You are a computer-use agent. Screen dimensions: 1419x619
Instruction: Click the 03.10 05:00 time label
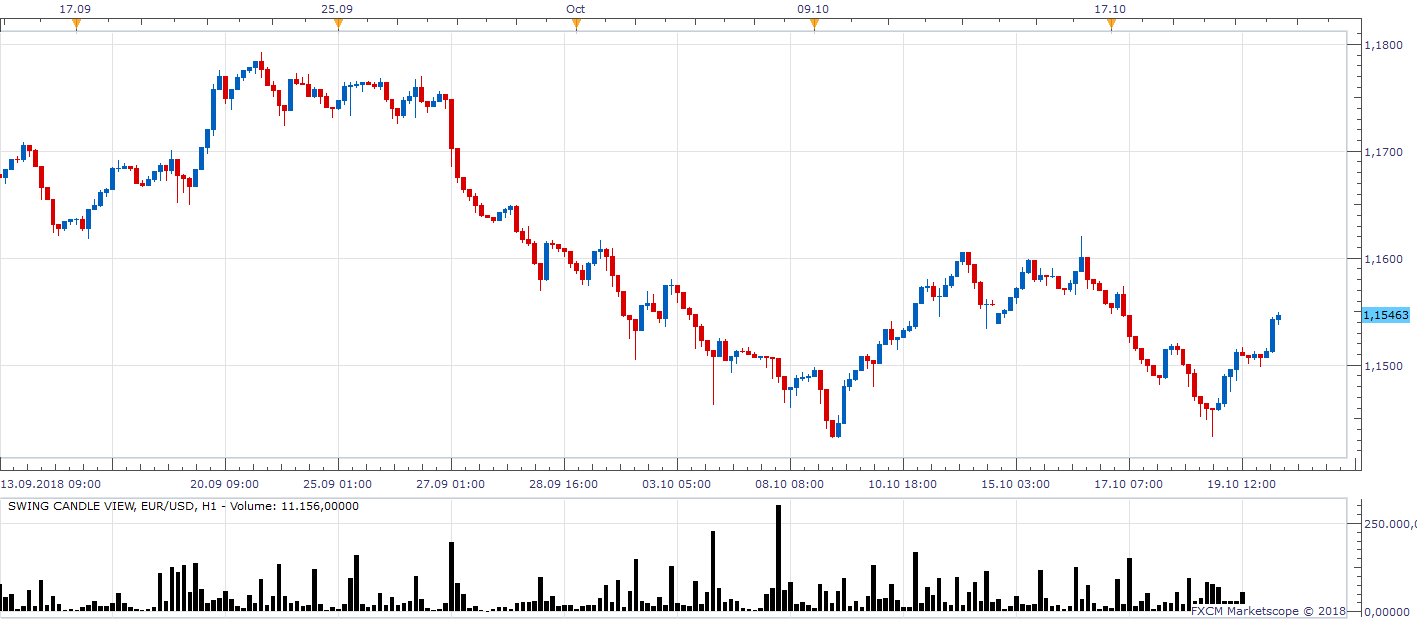[677, 484]
